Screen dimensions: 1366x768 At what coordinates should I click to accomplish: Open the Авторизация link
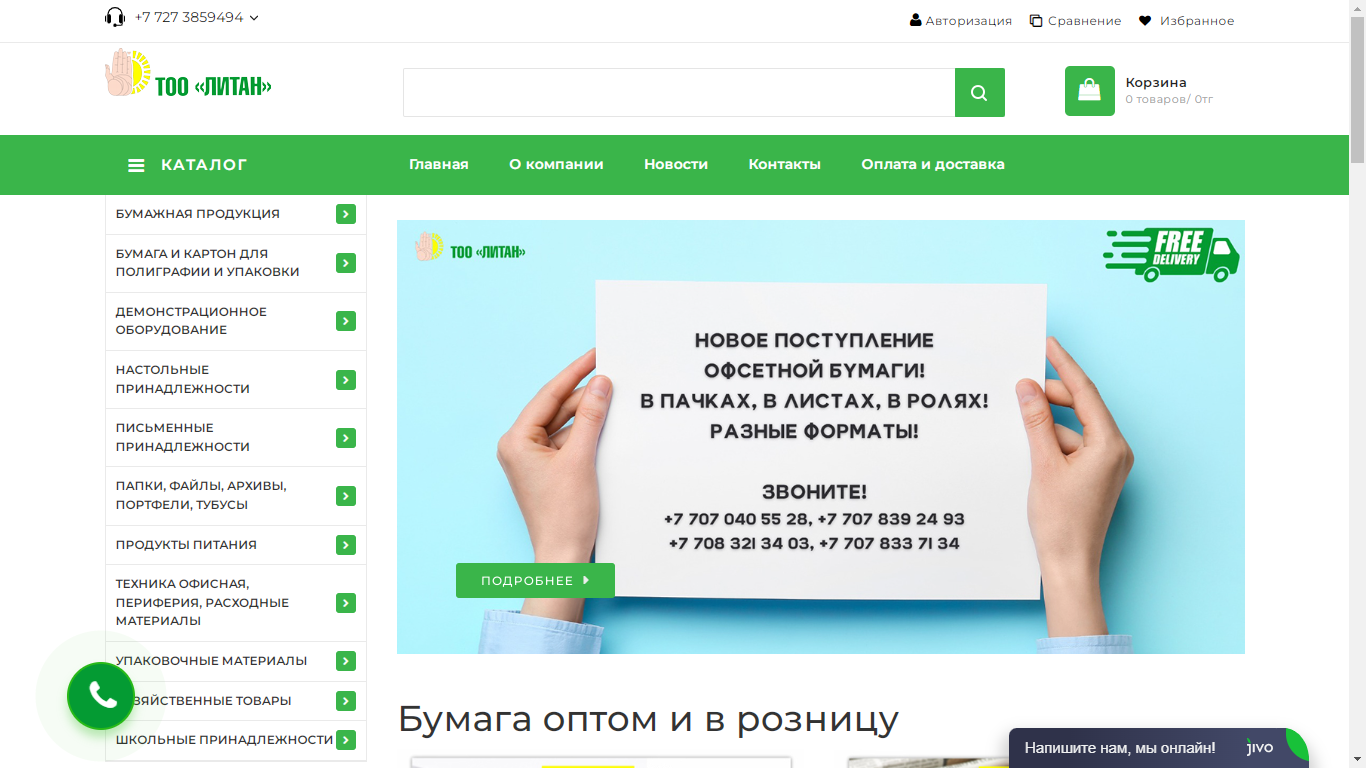click(x=966, y=19)
